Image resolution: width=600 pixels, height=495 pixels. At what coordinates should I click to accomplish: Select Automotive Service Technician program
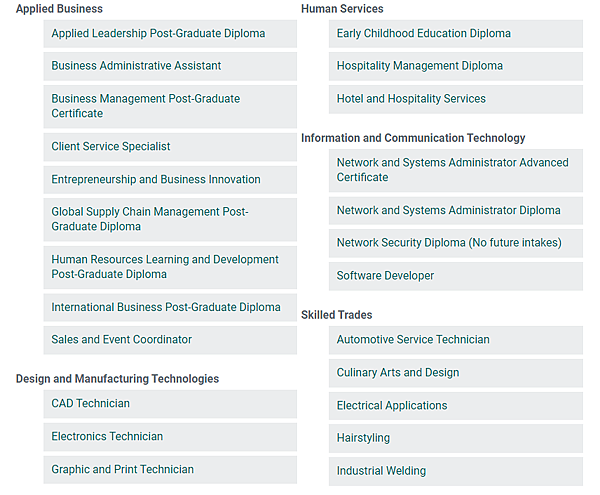click(x=413, y=340)
